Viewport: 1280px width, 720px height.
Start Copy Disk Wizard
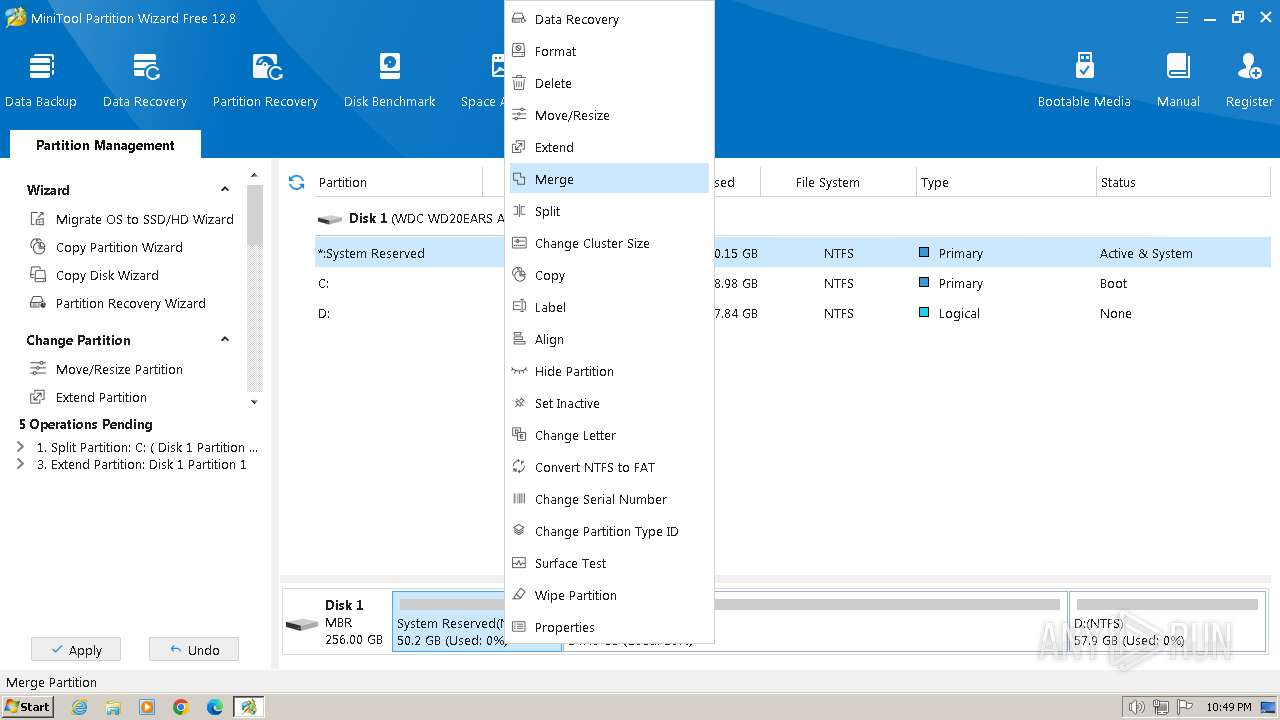coord(94,275)
